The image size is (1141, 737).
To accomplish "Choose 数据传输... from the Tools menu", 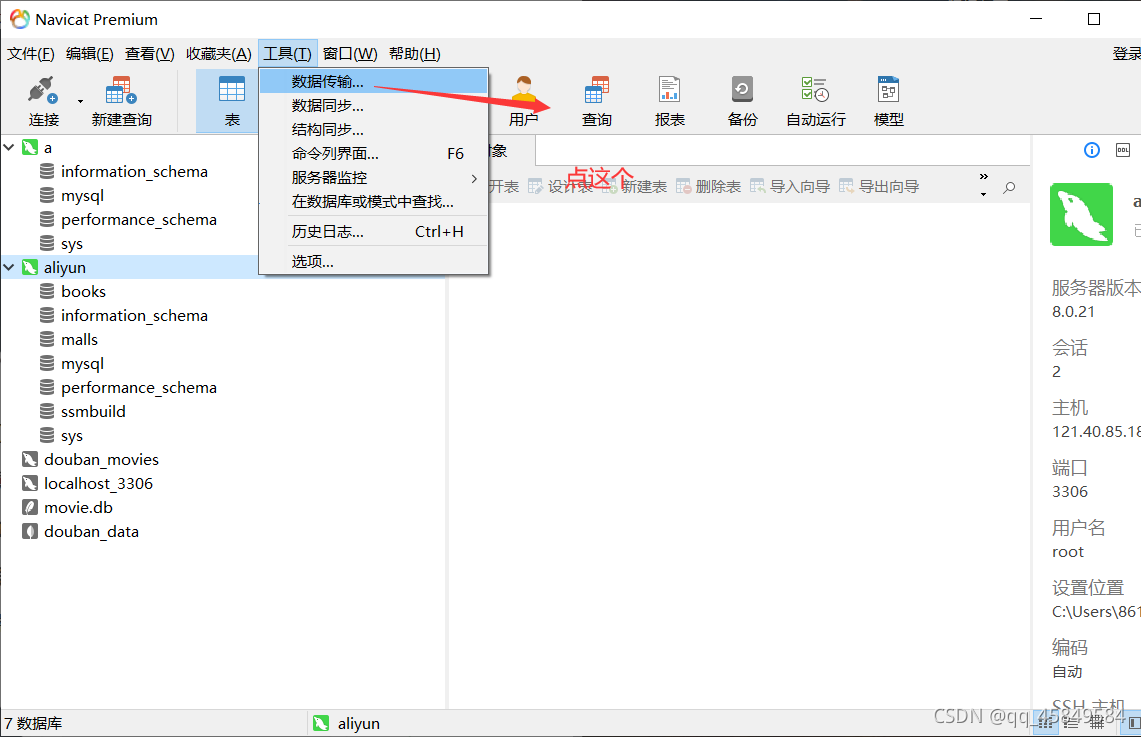I will (373, 81).
